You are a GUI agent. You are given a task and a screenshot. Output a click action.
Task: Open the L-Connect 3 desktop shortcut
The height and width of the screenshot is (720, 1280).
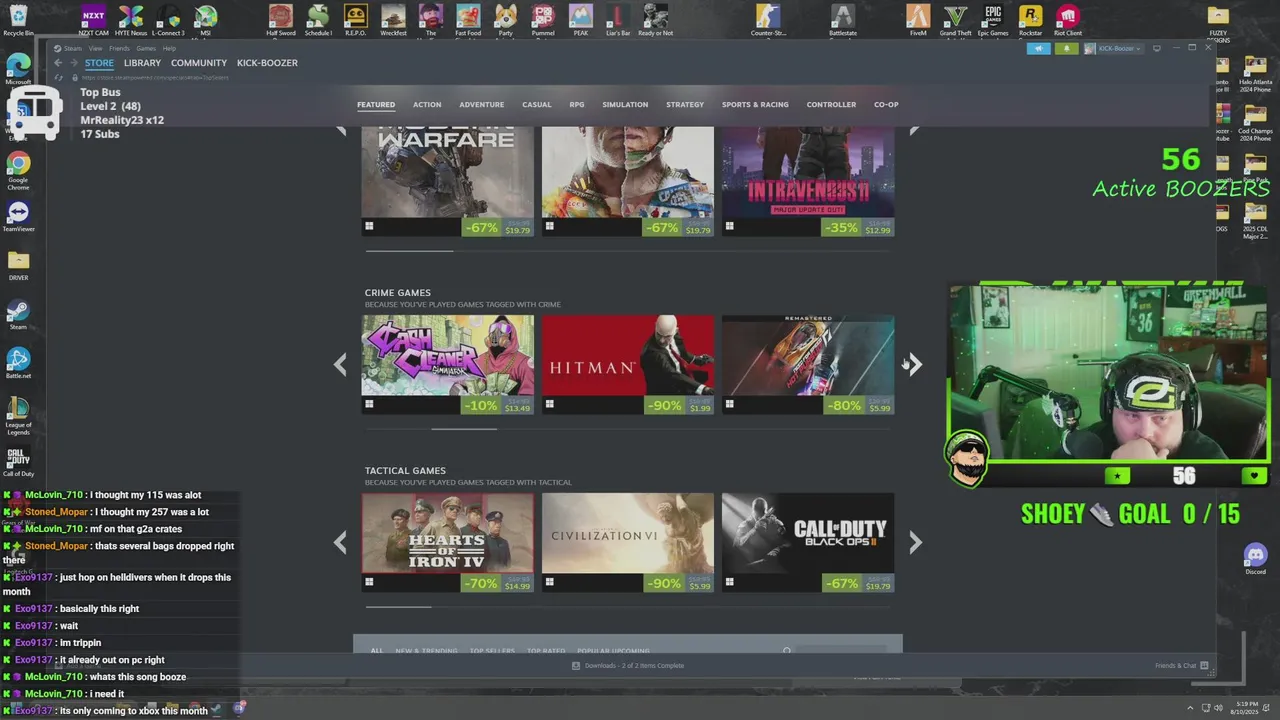pyautogui.click(x=168, y=19)
